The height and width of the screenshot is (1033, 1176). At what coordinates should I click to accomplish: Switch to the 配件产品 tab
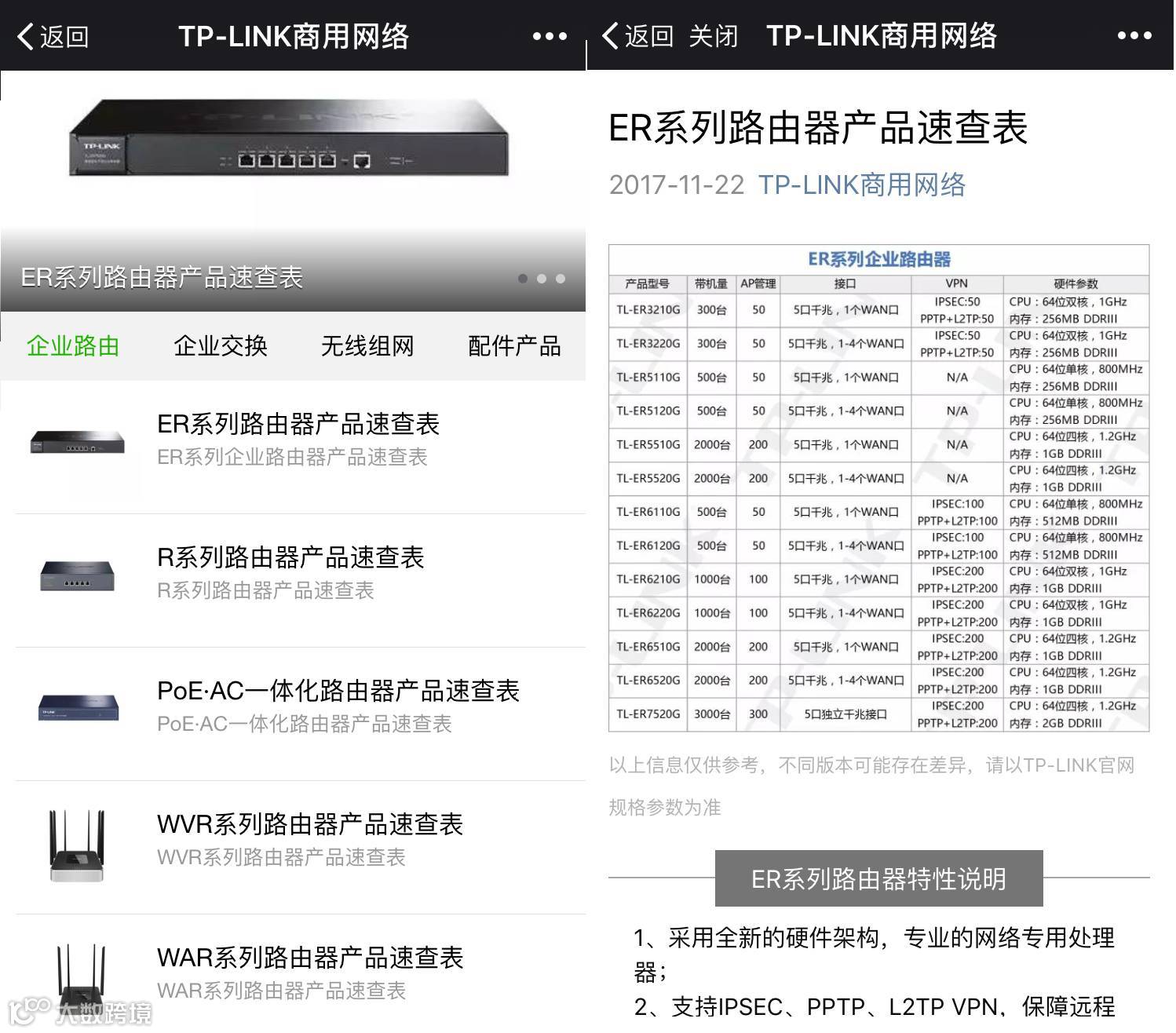[x=515, y=345]
